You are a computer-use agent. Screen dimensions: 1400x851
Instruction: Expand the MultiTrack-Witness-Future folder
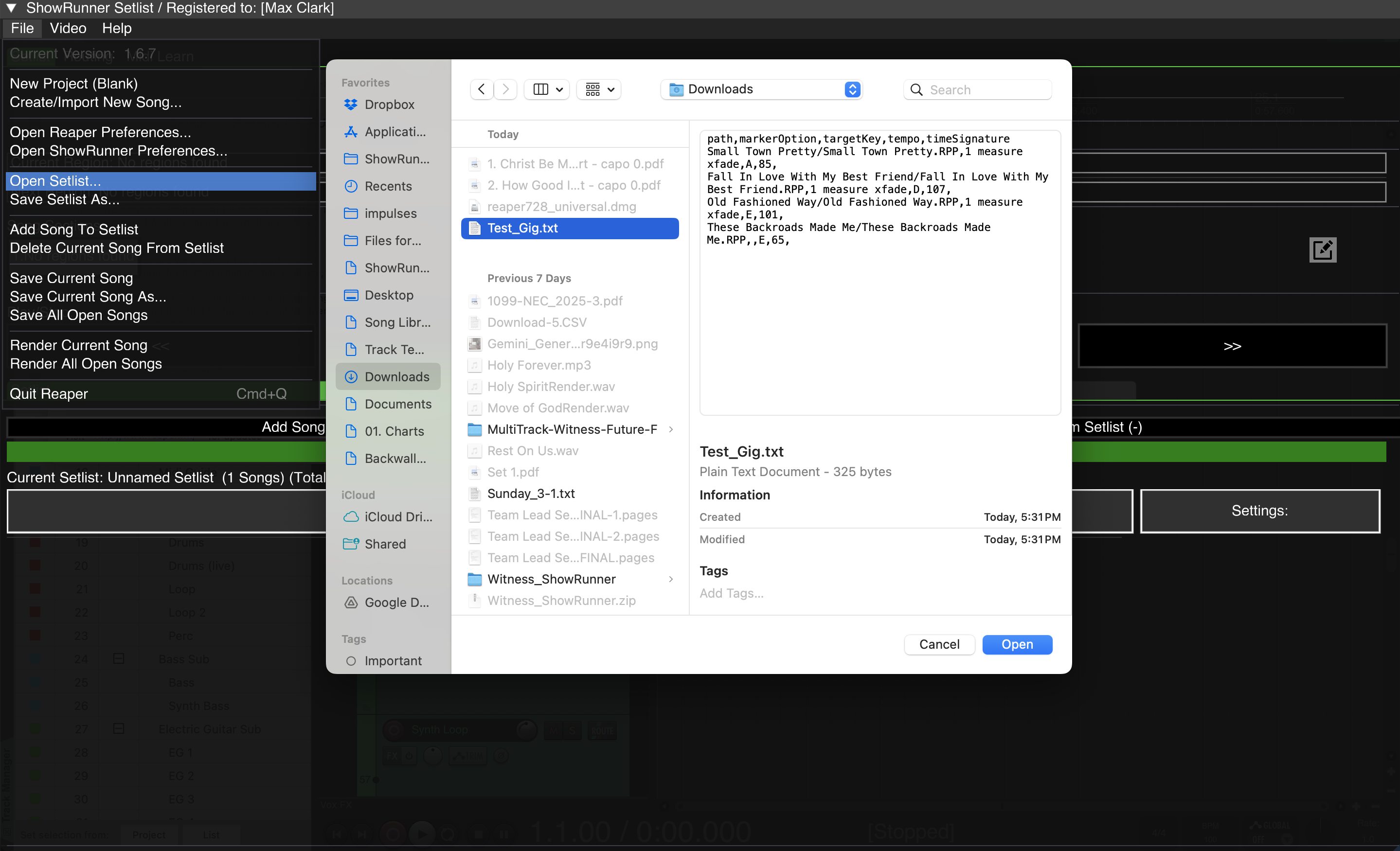(x=671, y=429)
